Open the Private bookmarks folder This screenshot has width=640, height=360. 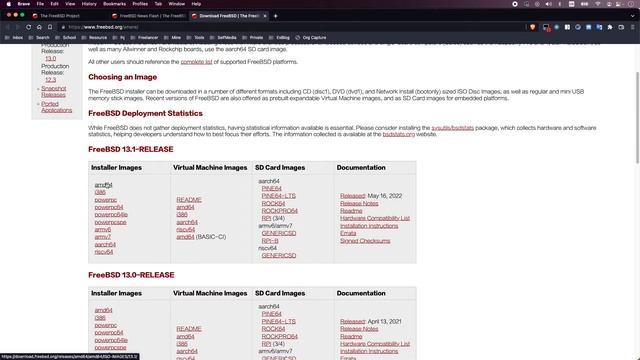(x=253, y=38)
